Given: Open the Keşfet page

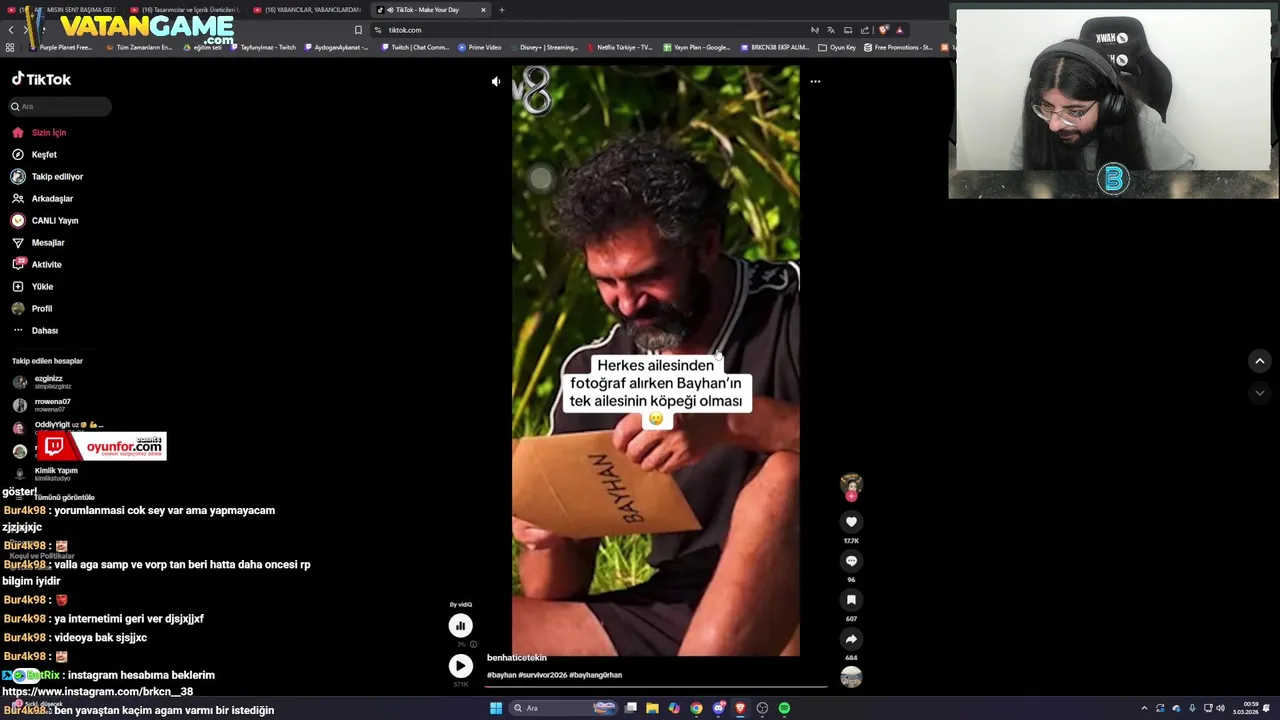Looking at the screenshot, I should [x=34, y=154].
